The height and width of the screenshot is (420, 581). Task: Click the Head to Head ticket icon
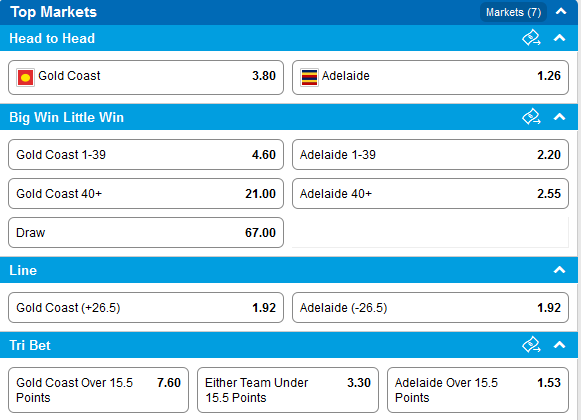(531, 38)
